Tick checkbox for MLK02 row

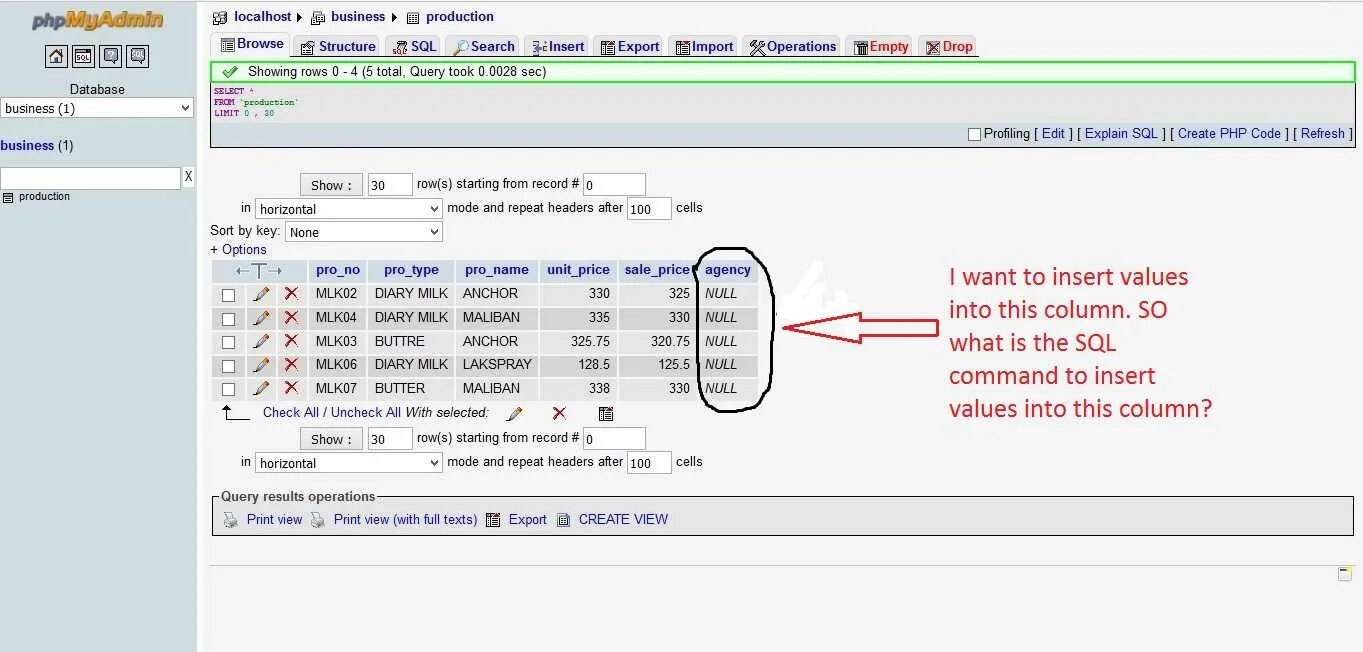pyautogui.click(x=228, y=295)
